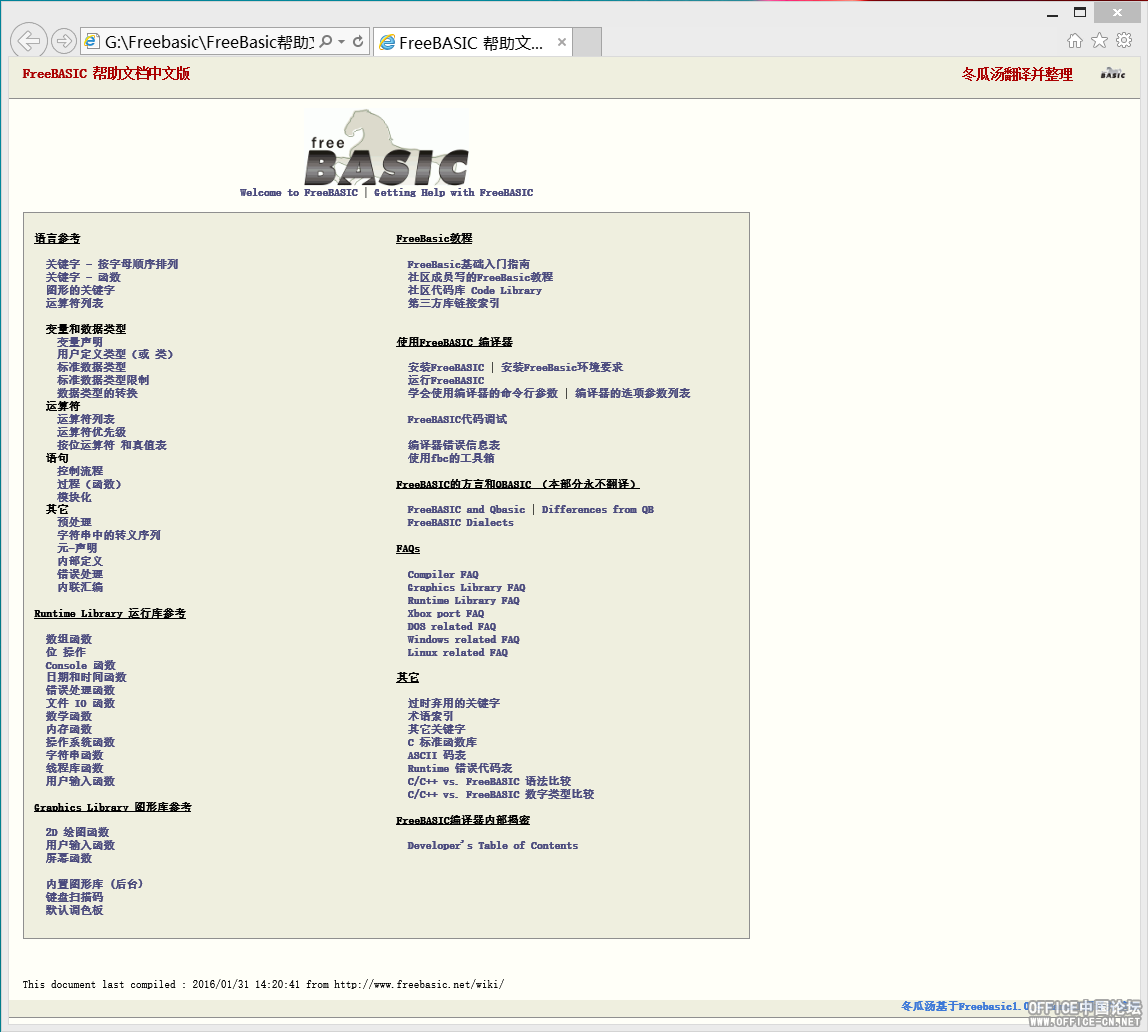Go back with the browser Back arrow
The width and height of the screenshot is (1148, 1032).
[x=29, y=41]
